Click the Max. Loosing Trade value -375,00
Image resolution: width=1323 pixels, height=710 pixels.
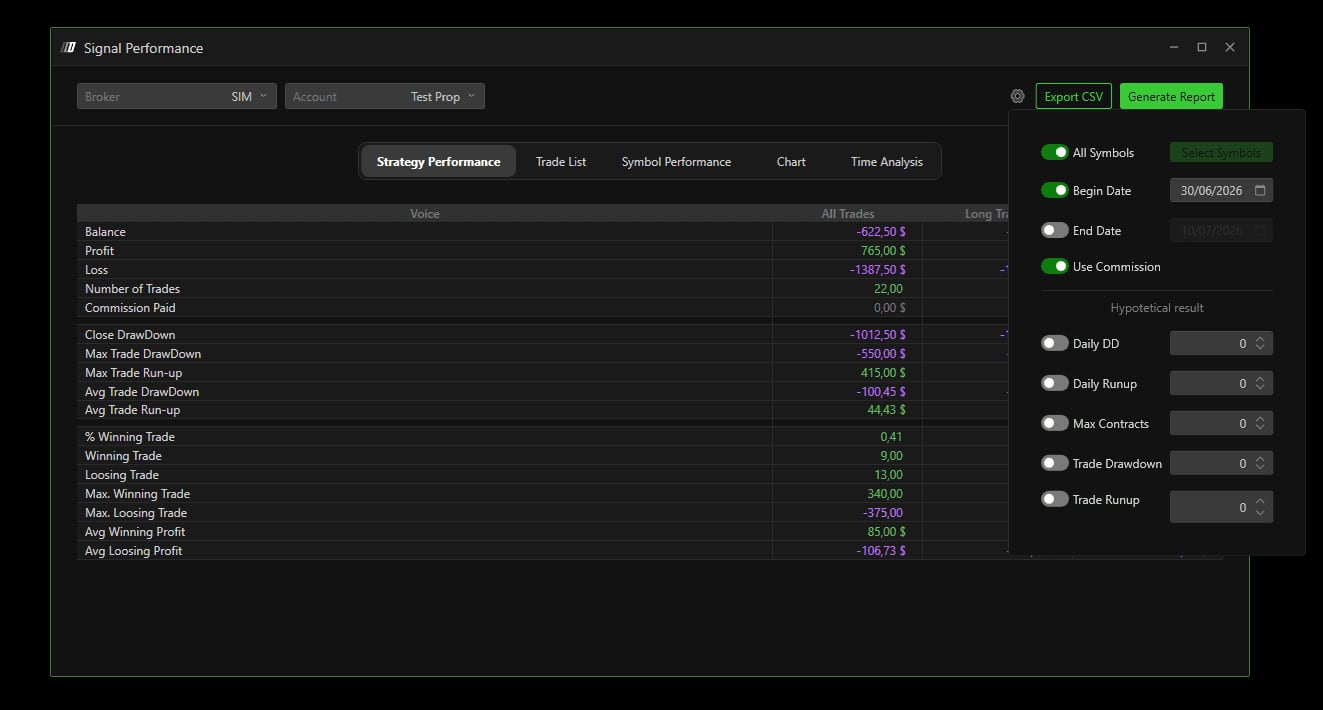coord(883,513)
